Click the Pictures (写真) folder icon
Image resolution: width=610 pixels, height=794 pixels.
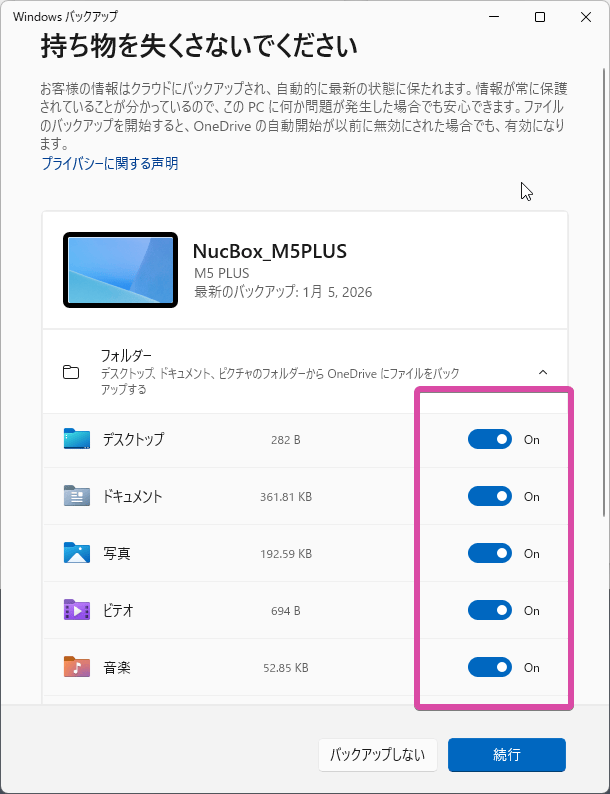click(76, 553)
